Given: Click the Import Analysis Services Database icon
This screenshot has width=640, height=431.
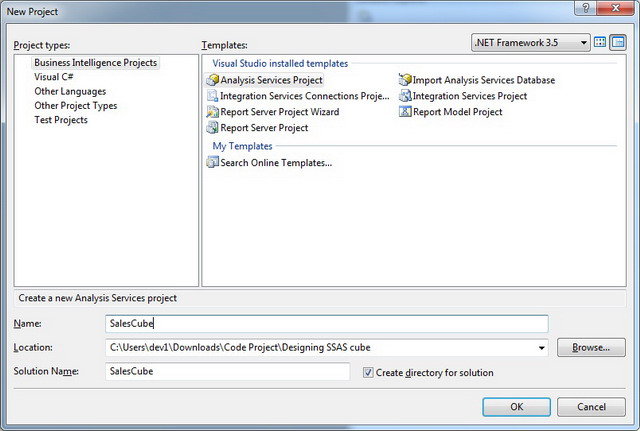Looking at the screenshot, I should [x=405, y=80].
